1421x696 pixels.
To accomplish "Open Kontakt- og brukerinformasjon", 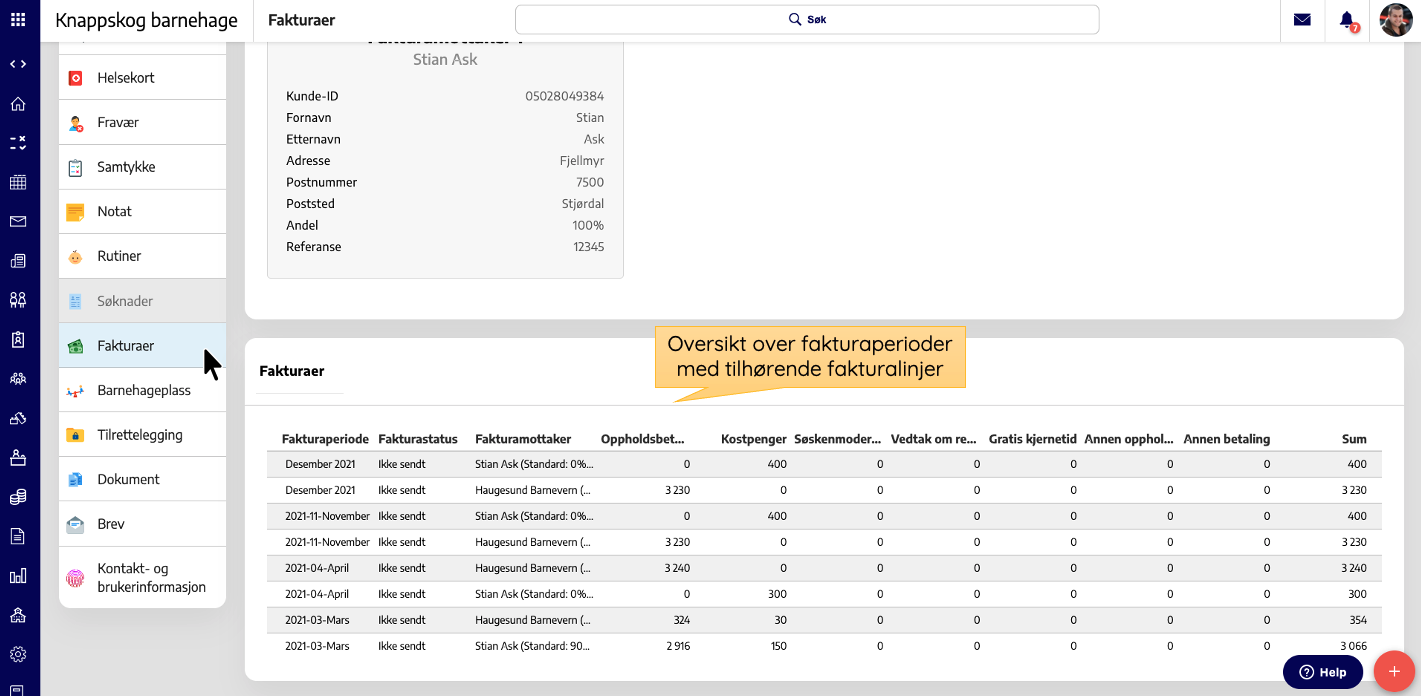I will tap(142, 578).
